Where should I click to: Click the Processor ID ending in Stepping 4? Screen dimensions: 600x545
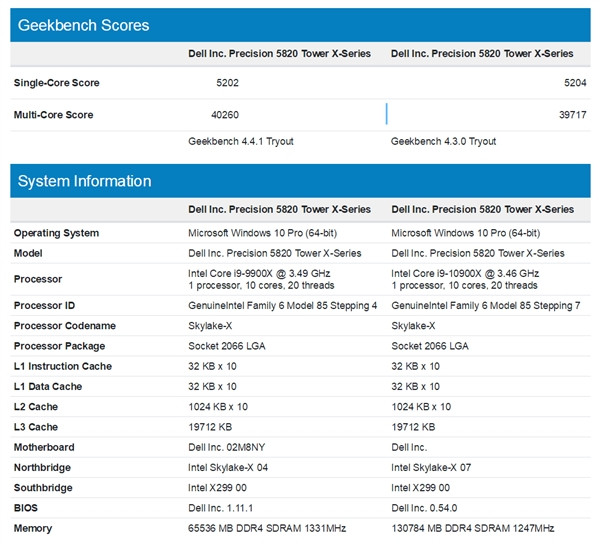point(283,305)
